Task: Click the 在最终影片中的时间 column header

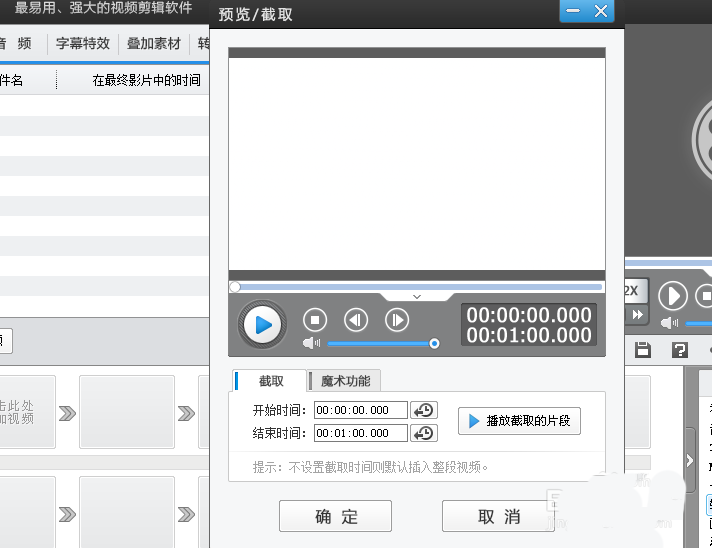Action: (x=146, y=80)
